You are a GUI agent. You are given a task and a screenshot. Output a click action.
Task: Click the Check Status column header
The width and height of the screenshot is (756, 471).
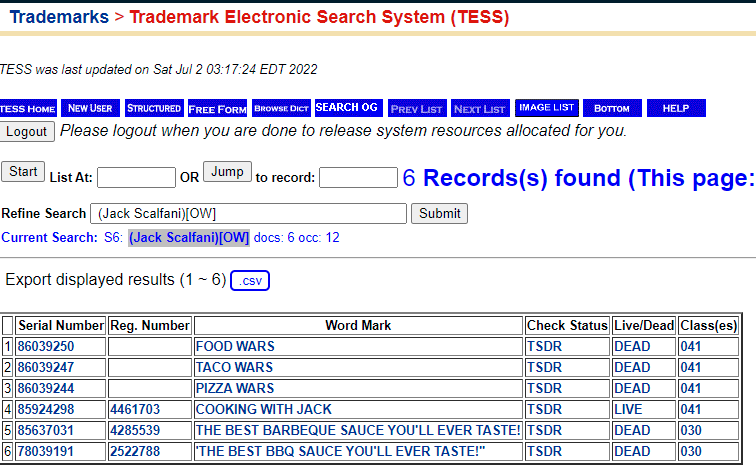(x=567, y=325)
